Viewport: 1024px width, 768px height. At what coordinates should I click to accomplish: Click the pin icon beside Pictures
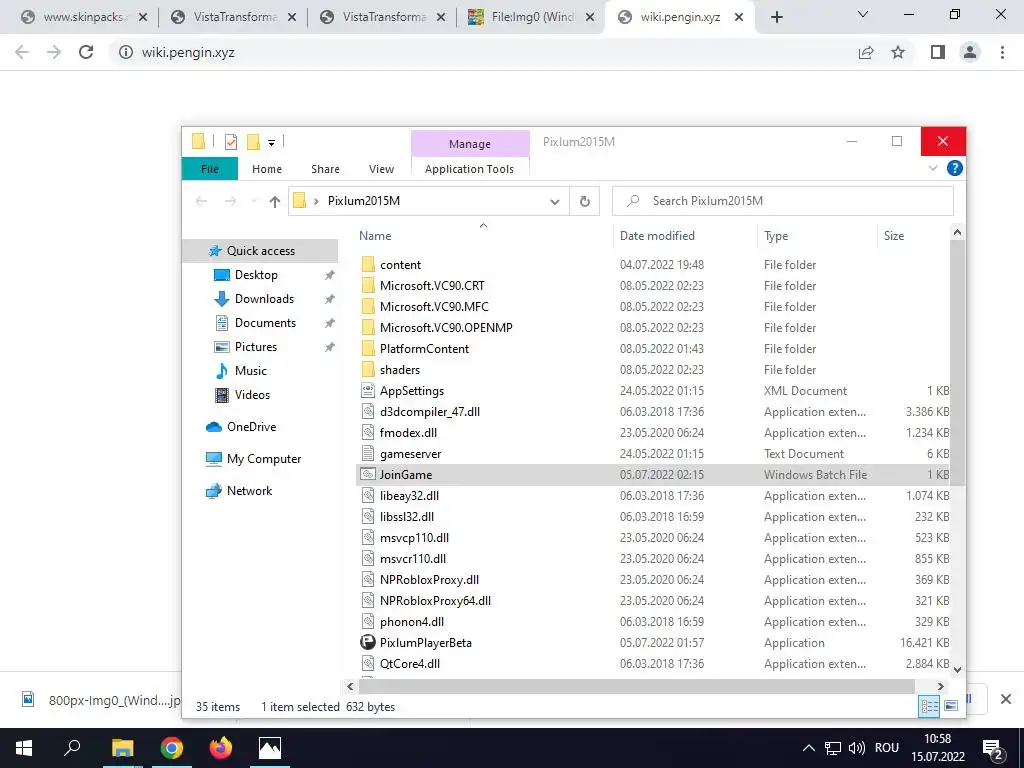pos(330,347)
